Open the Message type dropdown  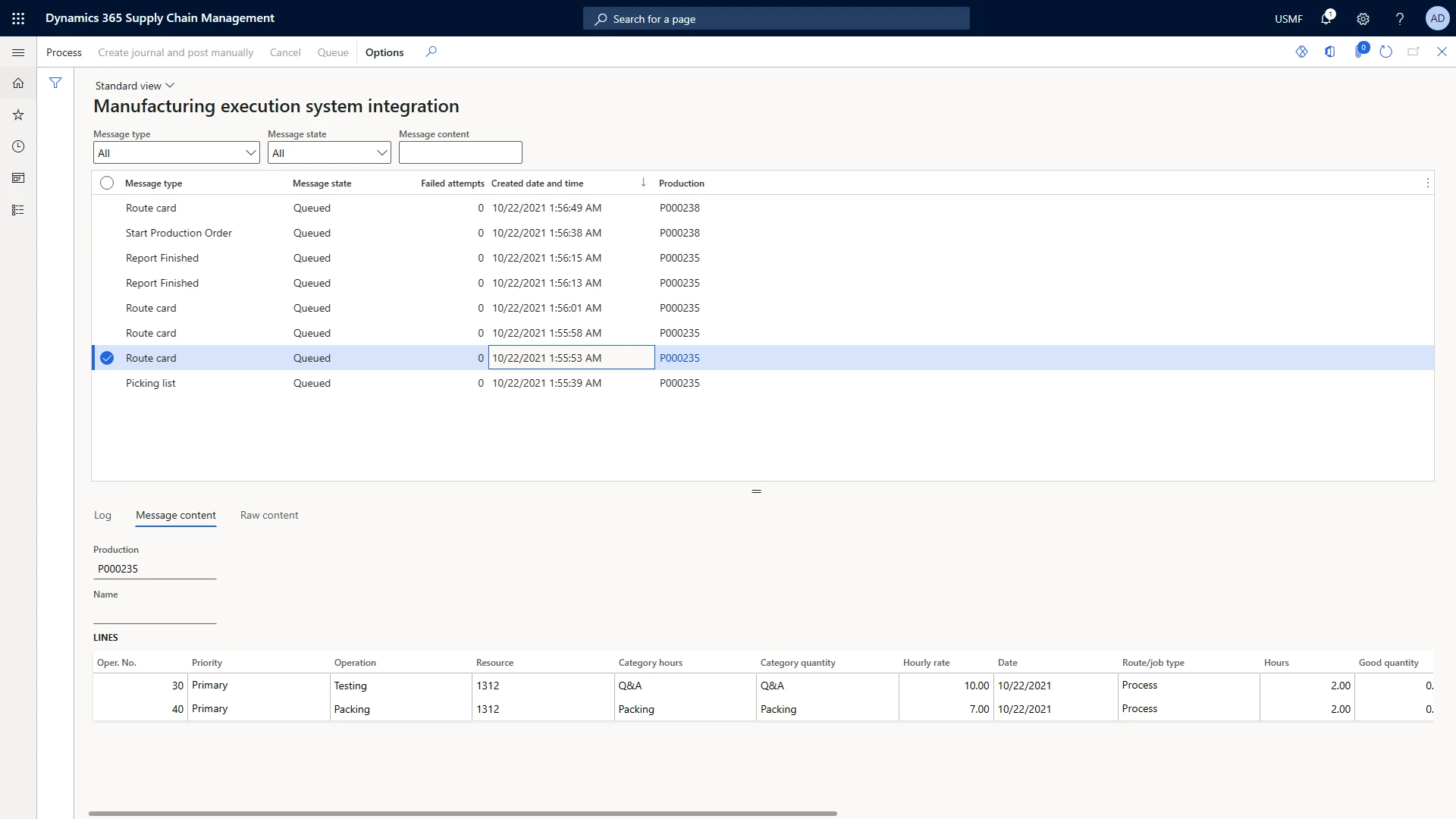coord(250,152)
